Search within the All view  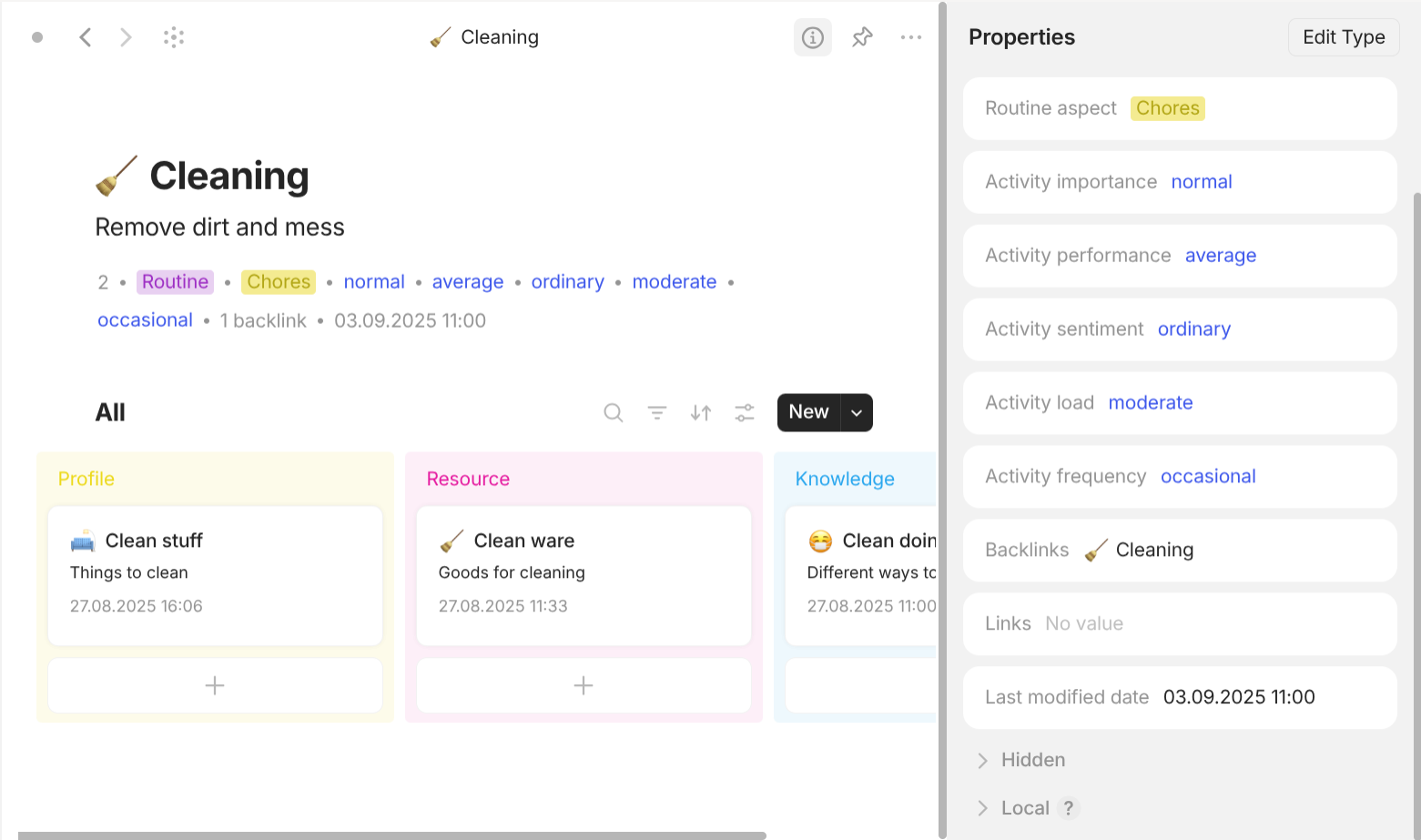[x=614, y=413]
